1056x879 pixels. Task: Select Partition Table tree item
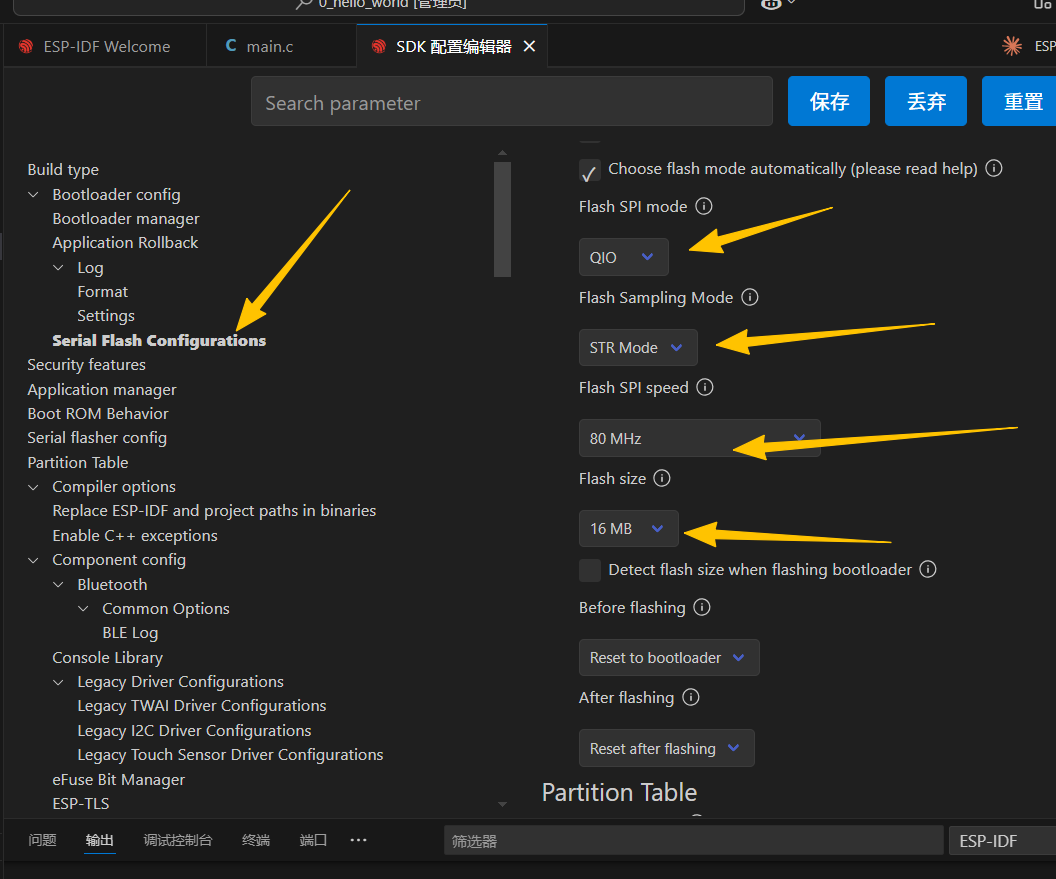(77, 463)
